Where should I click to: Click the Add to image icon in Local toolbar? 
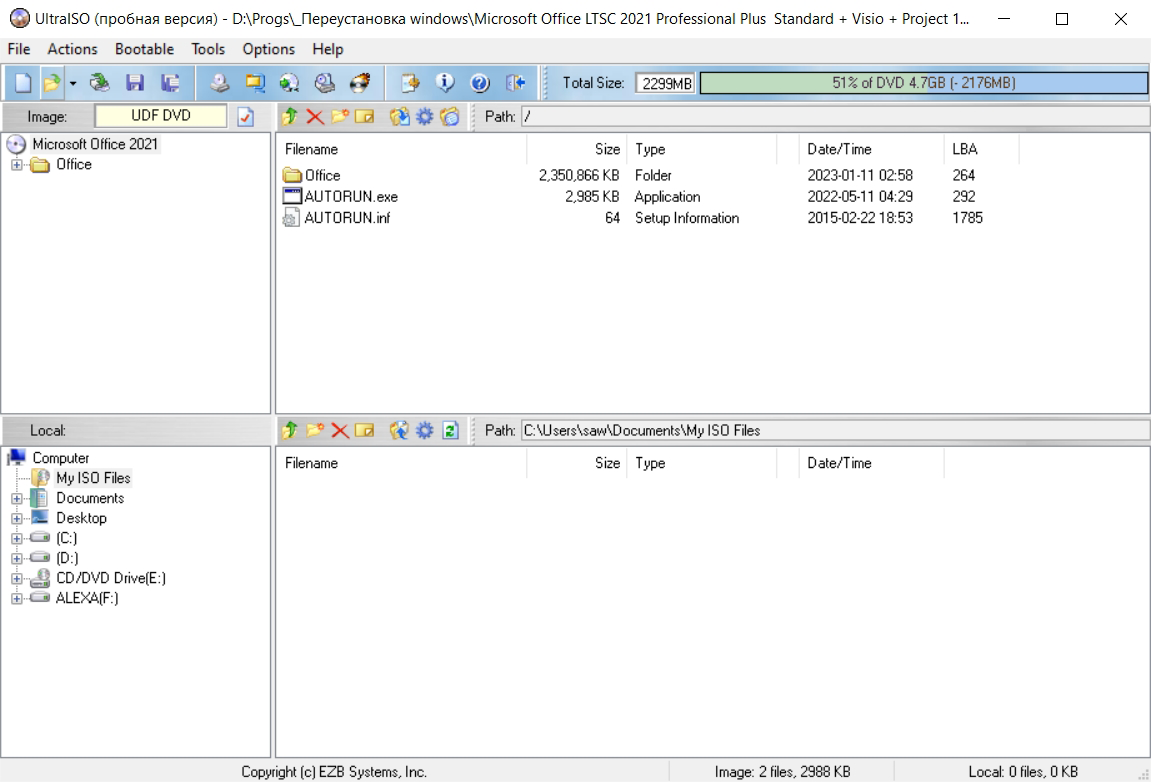(x=399, y=430)
